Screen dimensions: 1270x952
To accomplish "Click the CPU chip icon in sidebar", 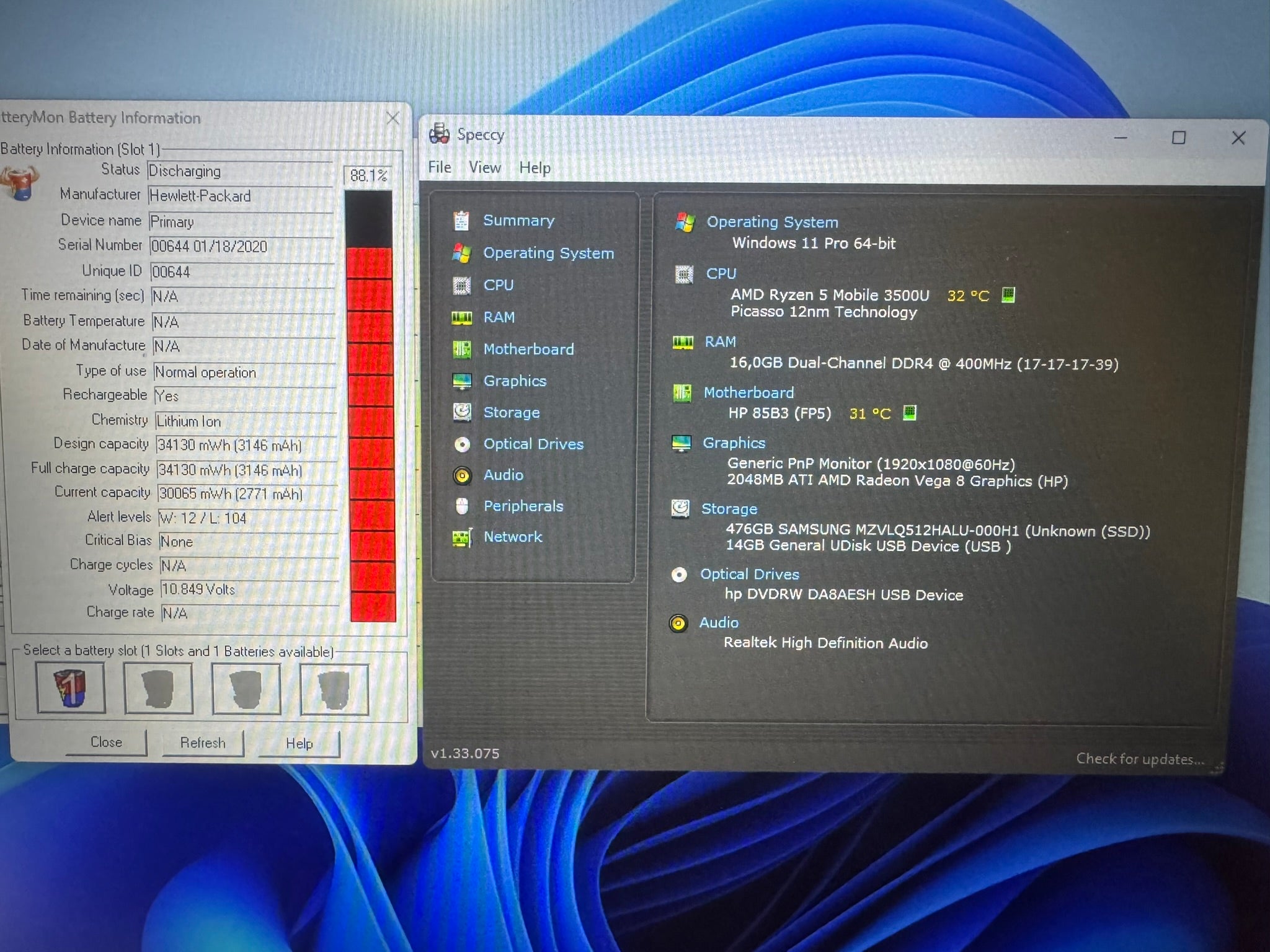I will (461, 285).
